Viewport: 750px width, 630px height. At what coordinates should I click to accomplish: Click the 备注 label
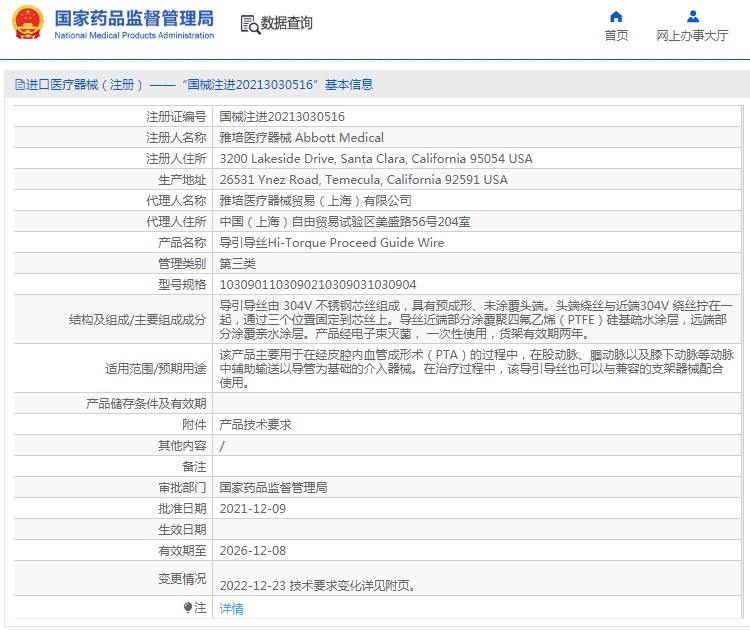(194, 467)
